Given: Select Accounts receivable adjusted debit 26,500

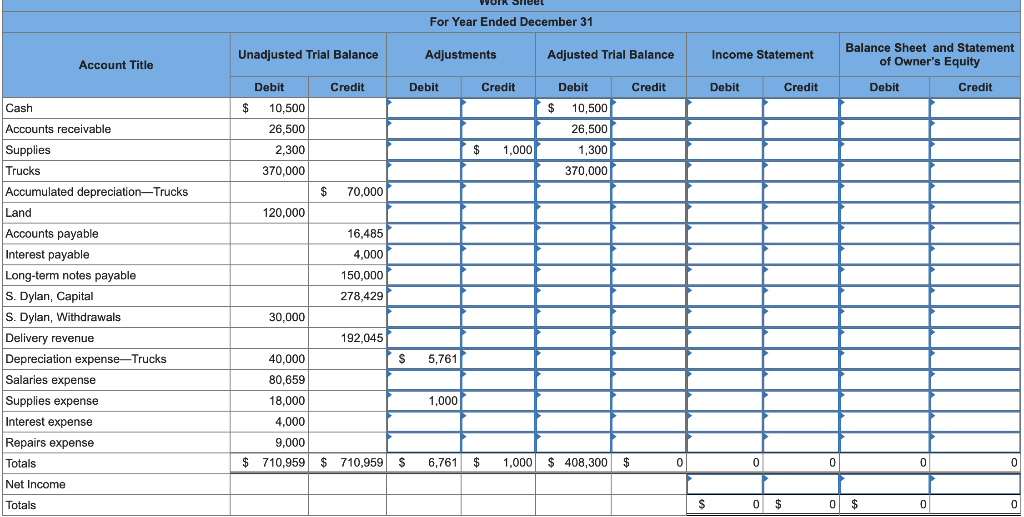Looking at the screenshot, I should 573,129.
